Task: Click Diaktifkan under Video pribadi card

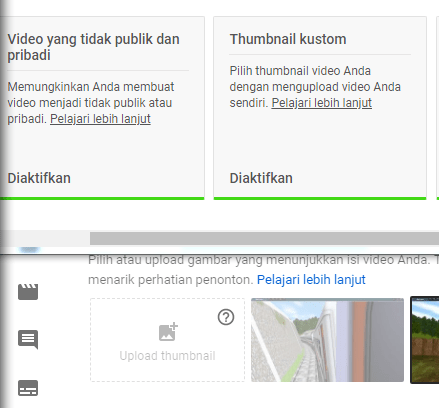Action: (39, 178)
